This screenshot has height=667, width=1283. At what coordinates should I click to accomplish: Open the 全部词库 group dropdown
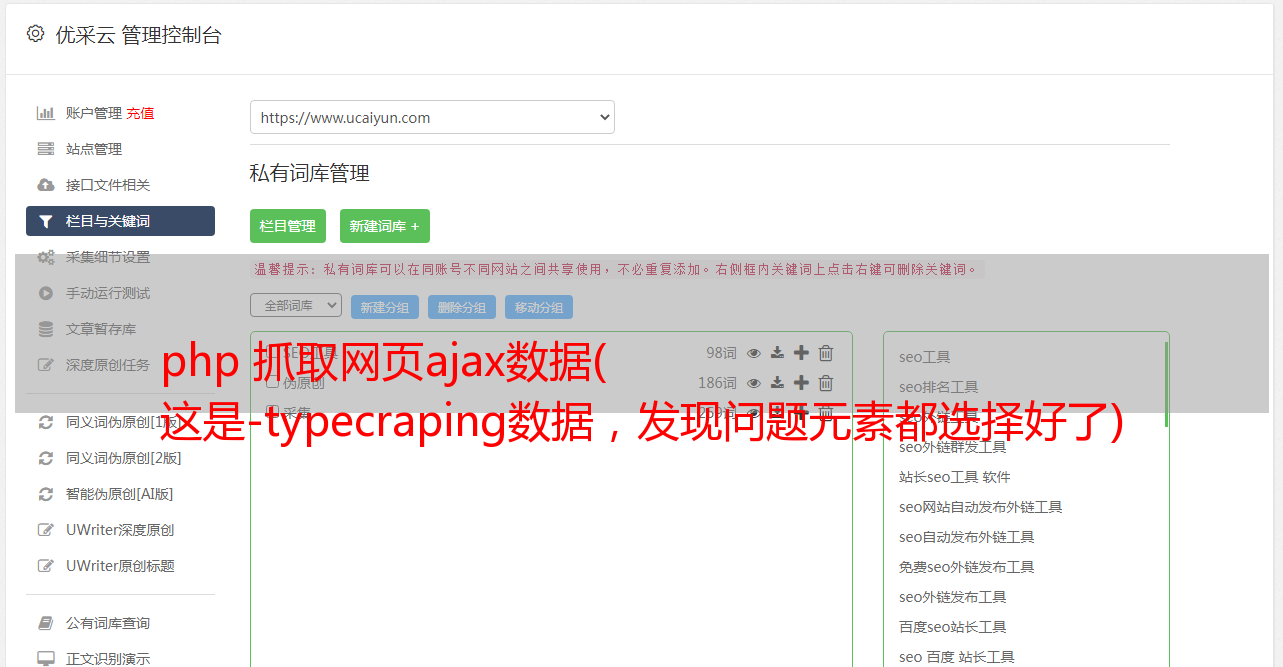[296, 305]
